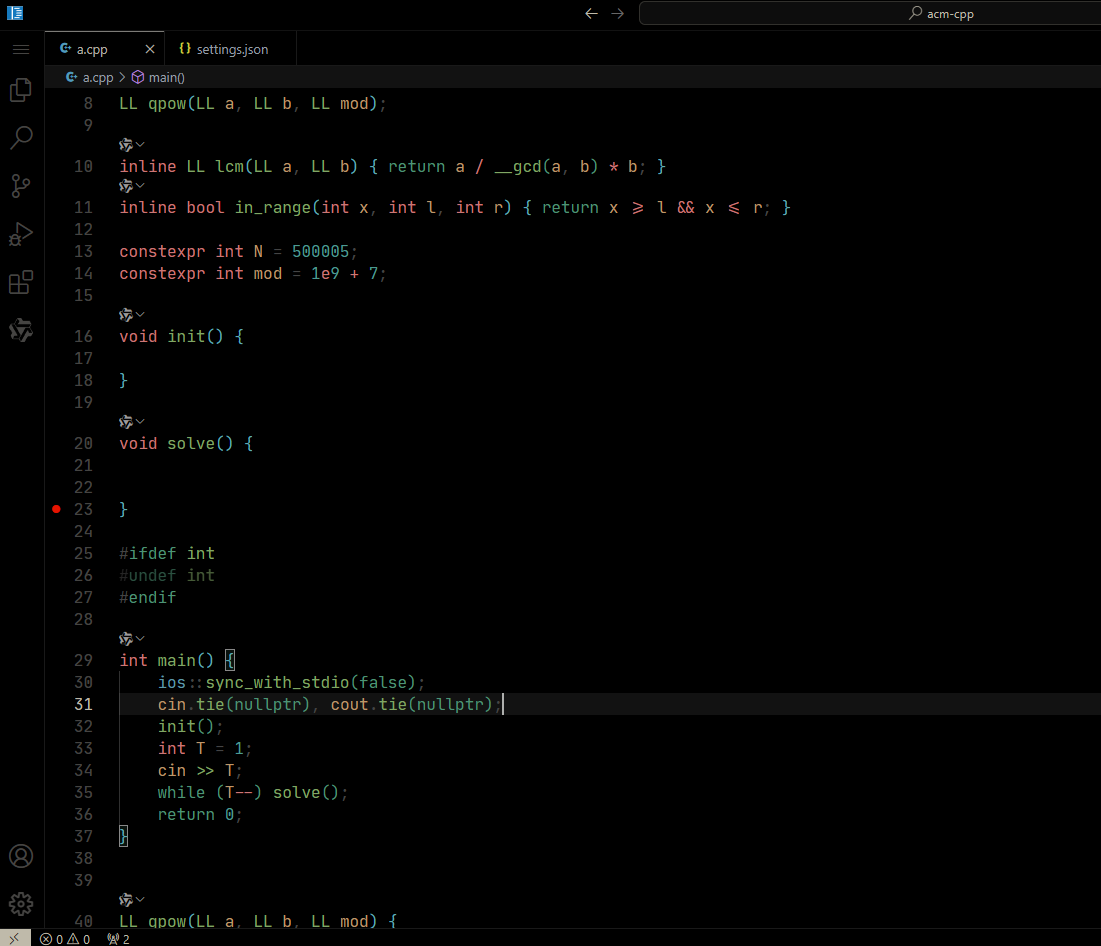The image size is (1101, 946).
Task: Click 'cout.tie(nullptr)' on line 31
Action: pyautogui.click(x=411, y=704)
